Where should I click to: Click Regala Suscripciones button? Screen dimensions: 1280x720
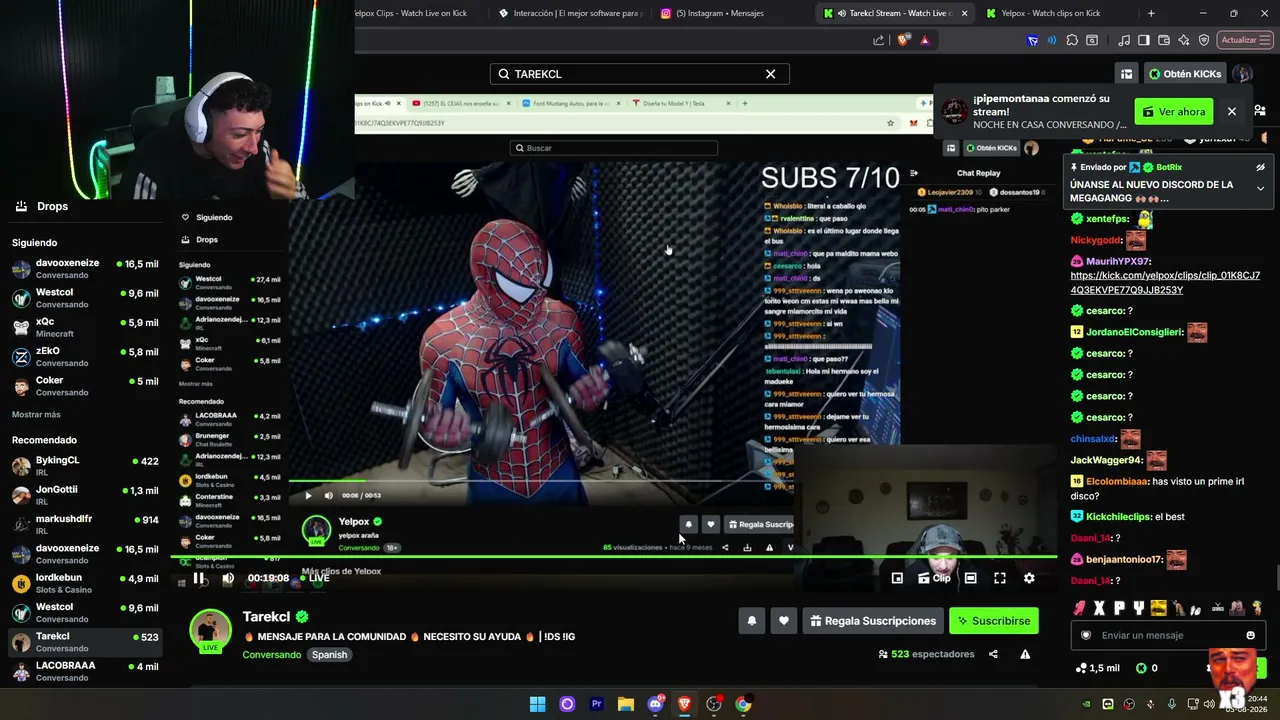(x=873, y=621)
